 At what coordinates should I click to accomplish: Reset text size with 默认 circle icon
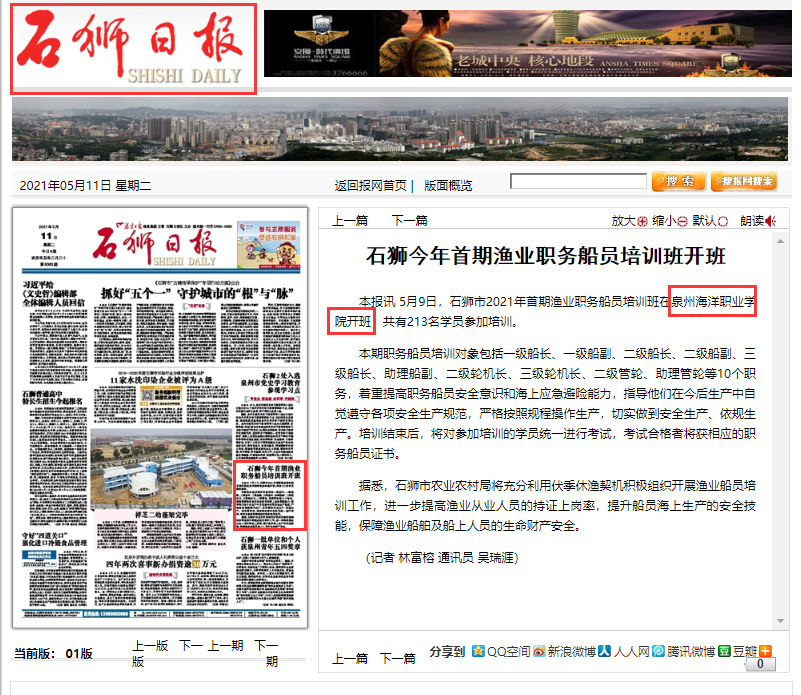(722, 221)
